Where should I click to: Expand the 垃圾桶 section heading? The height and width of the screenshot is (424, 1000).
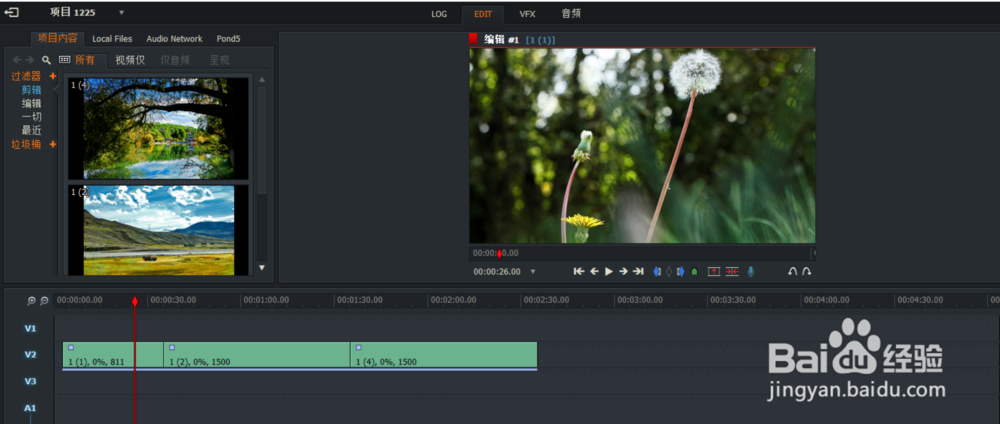[x=26, y=145]
